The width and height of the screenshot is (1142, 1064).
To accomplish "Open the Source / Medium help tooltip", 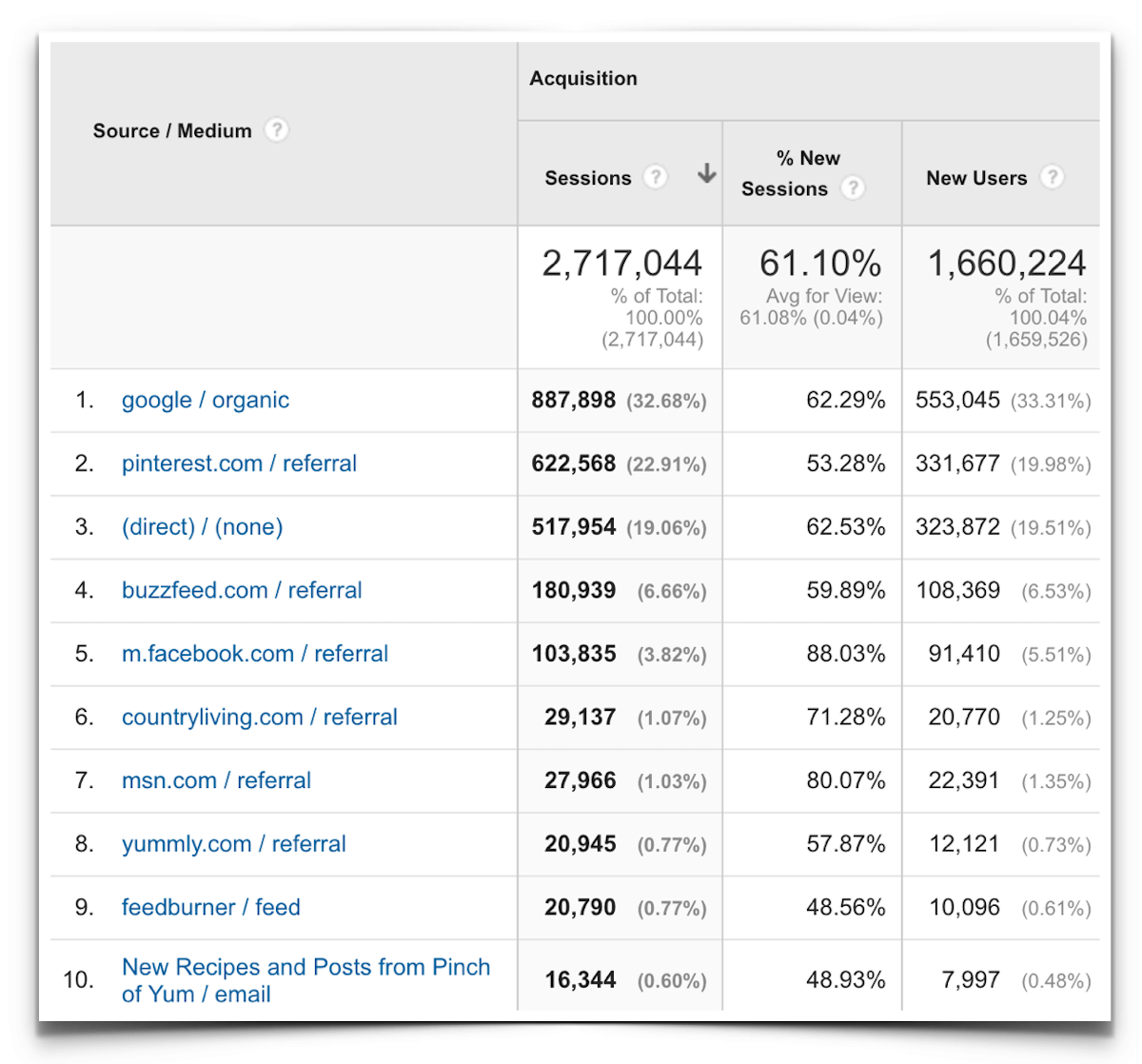I will pyautogui.click(x=276, y=130).
